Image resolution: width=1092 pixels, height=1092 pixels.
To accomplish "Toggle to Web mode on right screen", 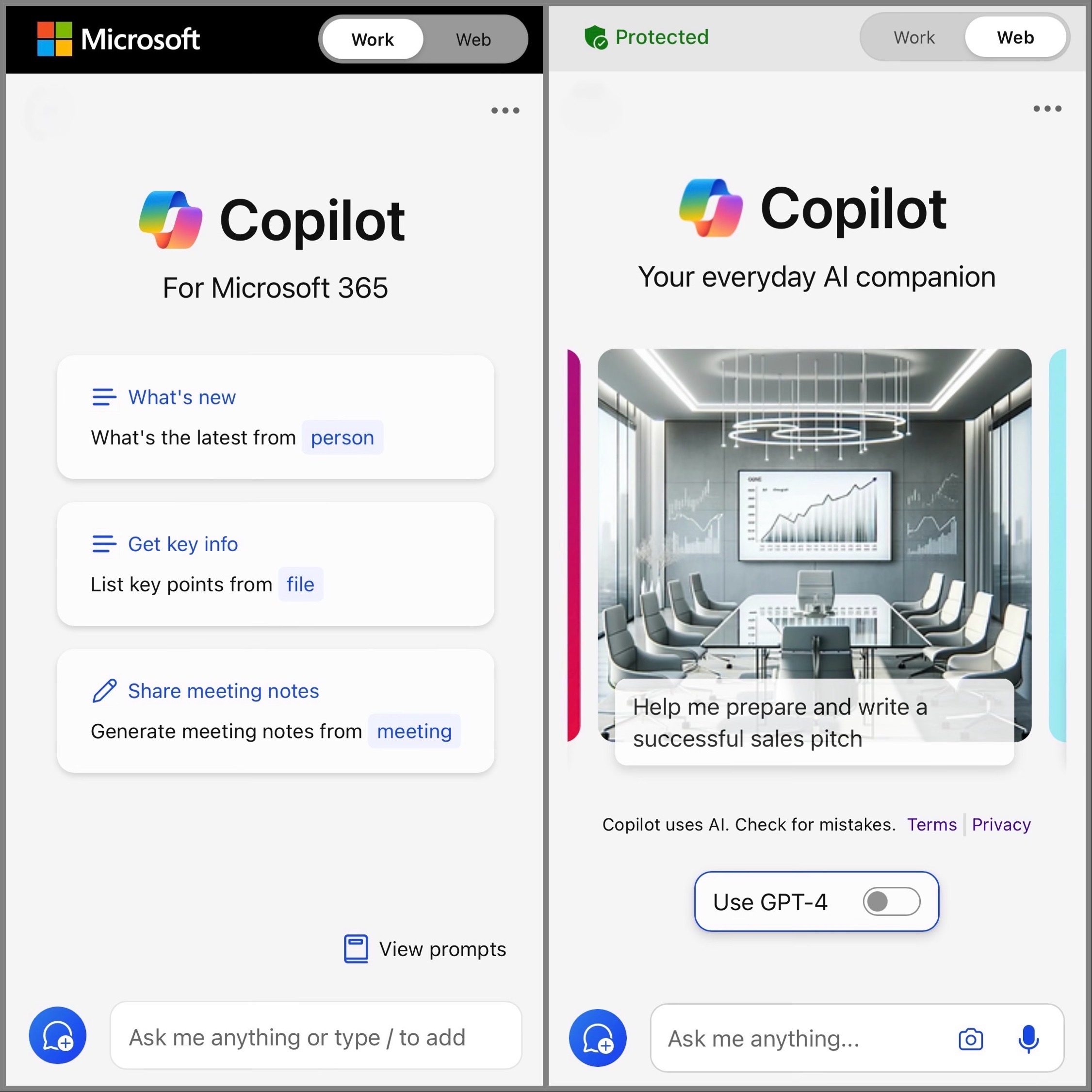I will pyautogui.click(x=1014, y=38).
